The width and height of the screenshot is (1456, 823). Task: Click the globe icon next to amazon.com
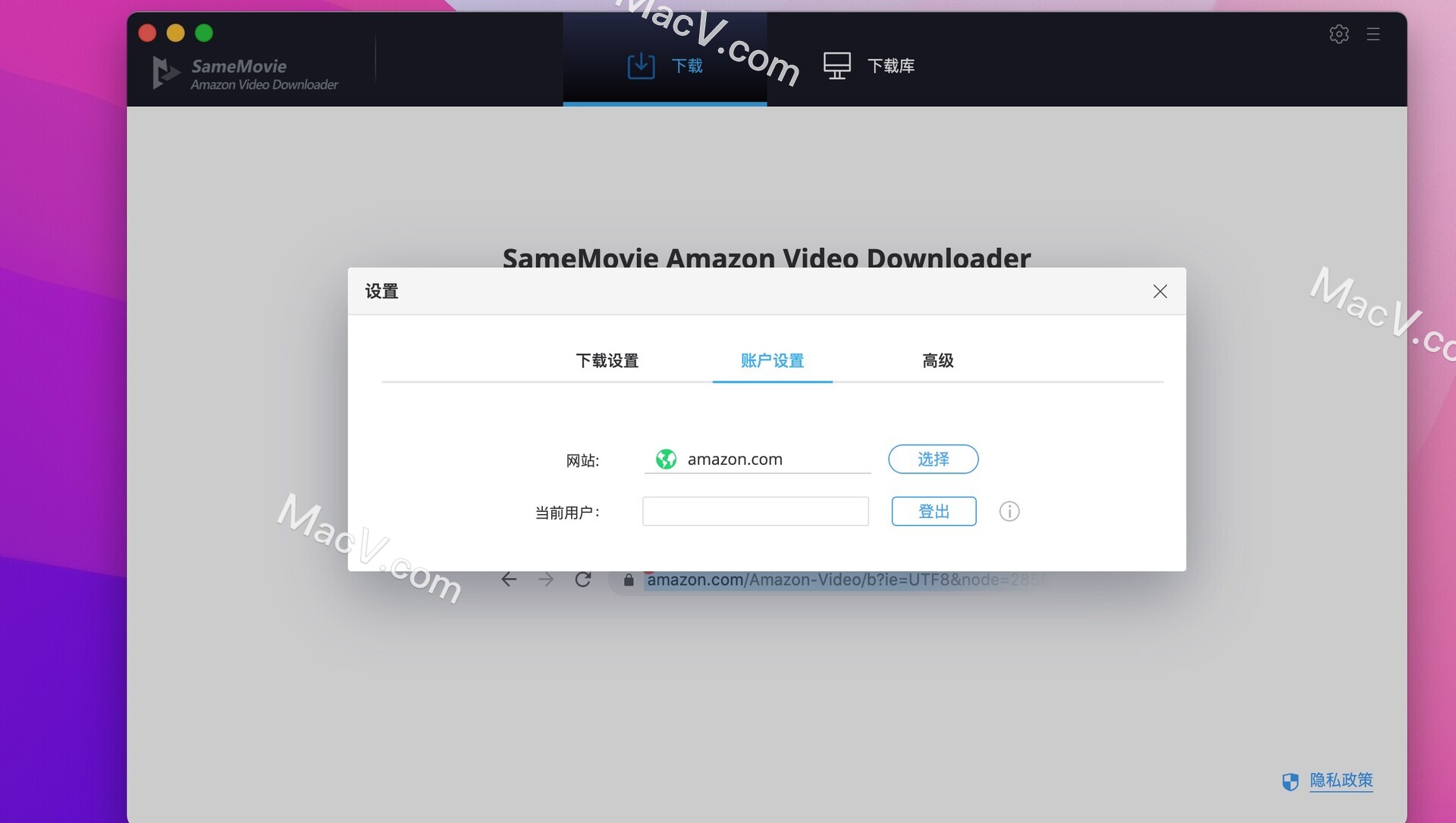point(666,459)
